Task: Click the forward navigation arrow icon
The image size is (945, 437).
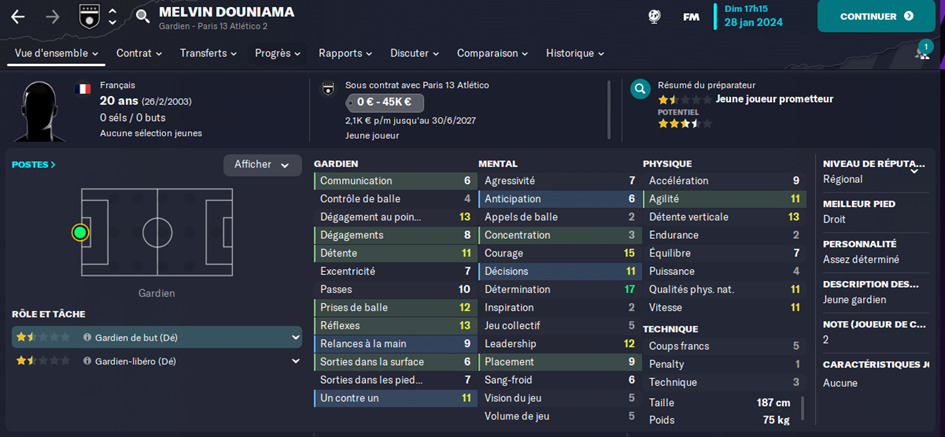Action: 52,17
